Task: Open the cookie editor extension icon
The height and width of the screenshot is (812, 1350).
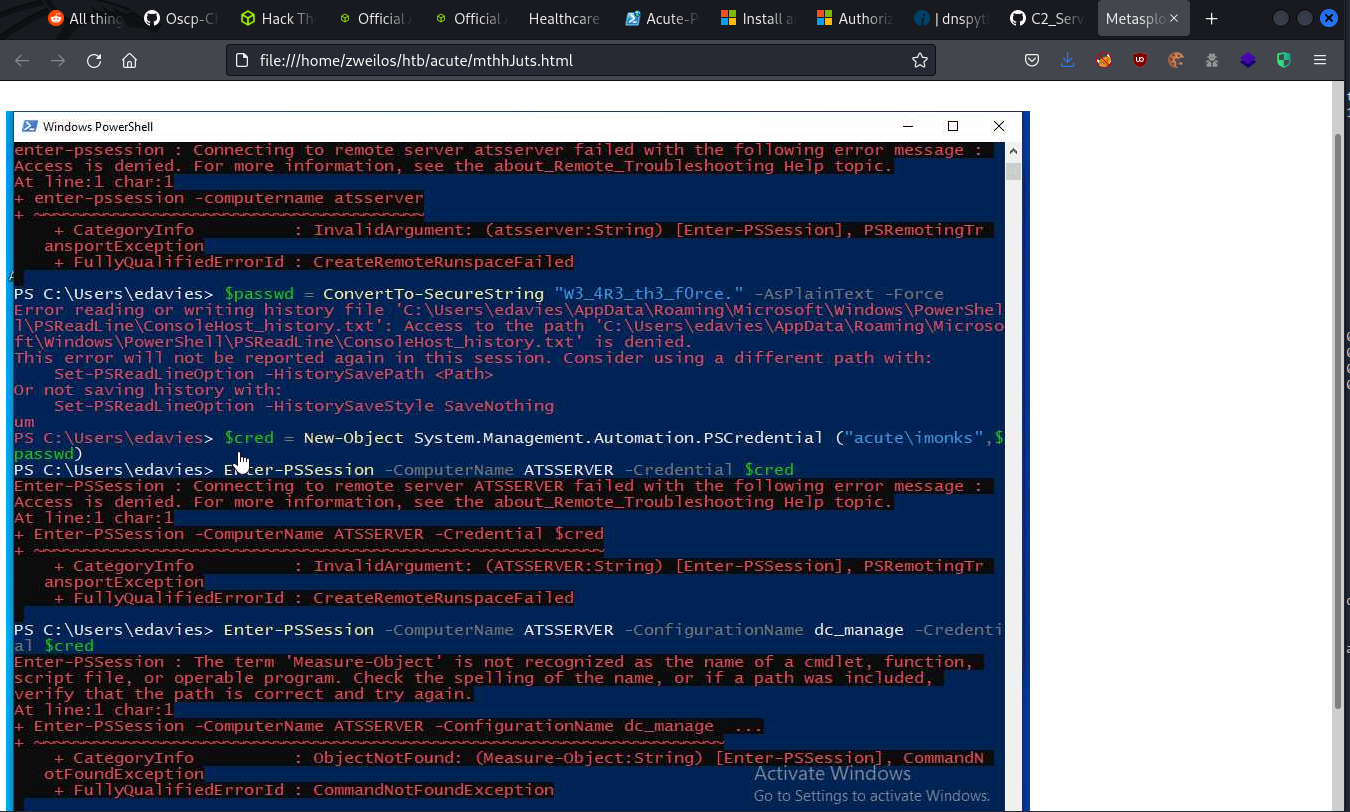Action: click(x=1175, y=60)
